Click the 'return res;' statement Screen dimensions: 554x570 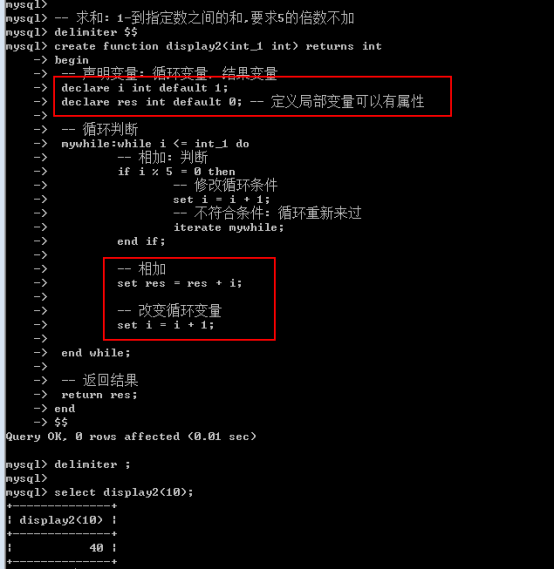99,395
